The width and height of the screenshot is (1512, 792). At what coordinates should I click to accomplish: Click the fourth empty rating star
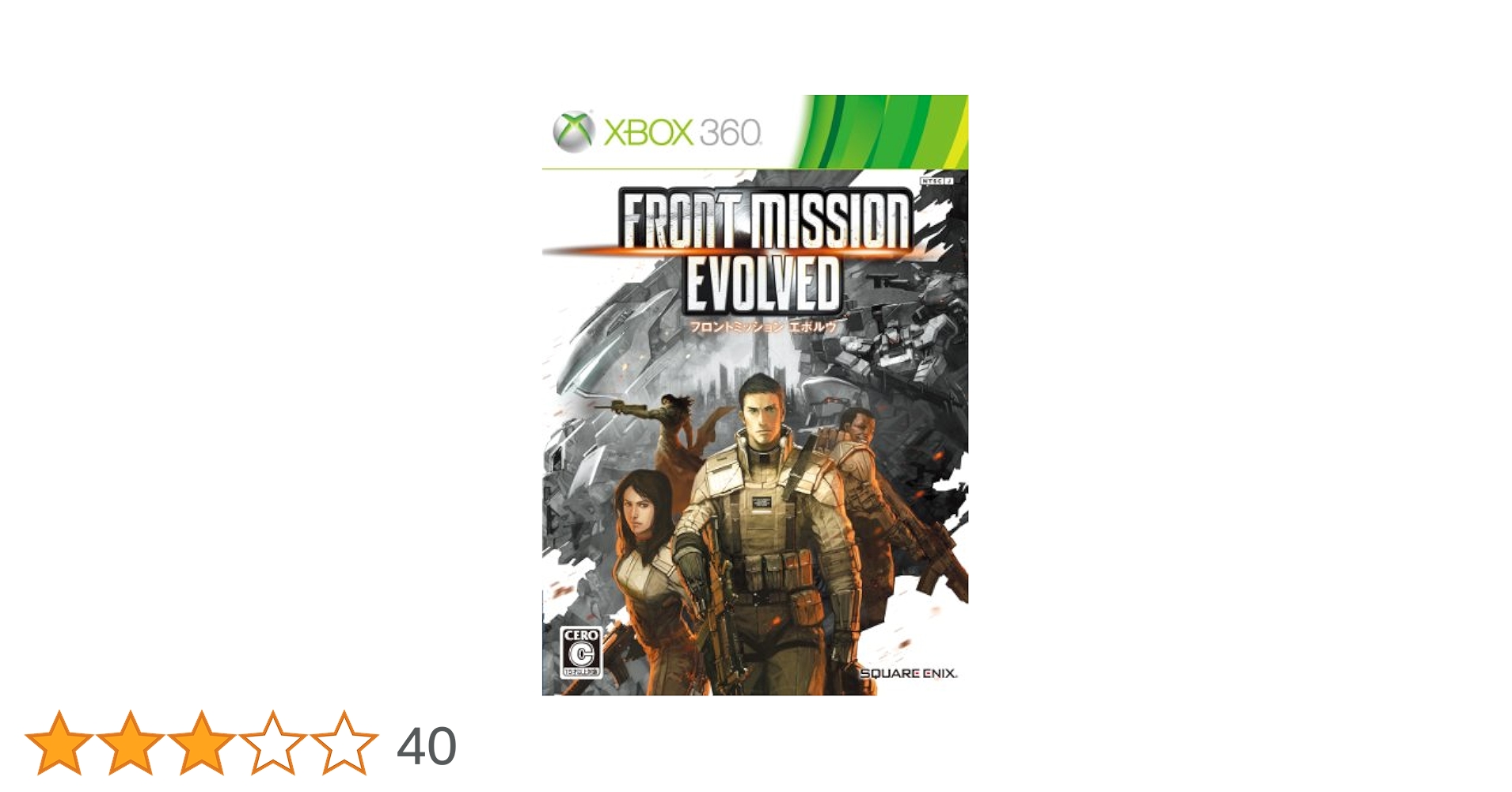[x=272, y=743]
